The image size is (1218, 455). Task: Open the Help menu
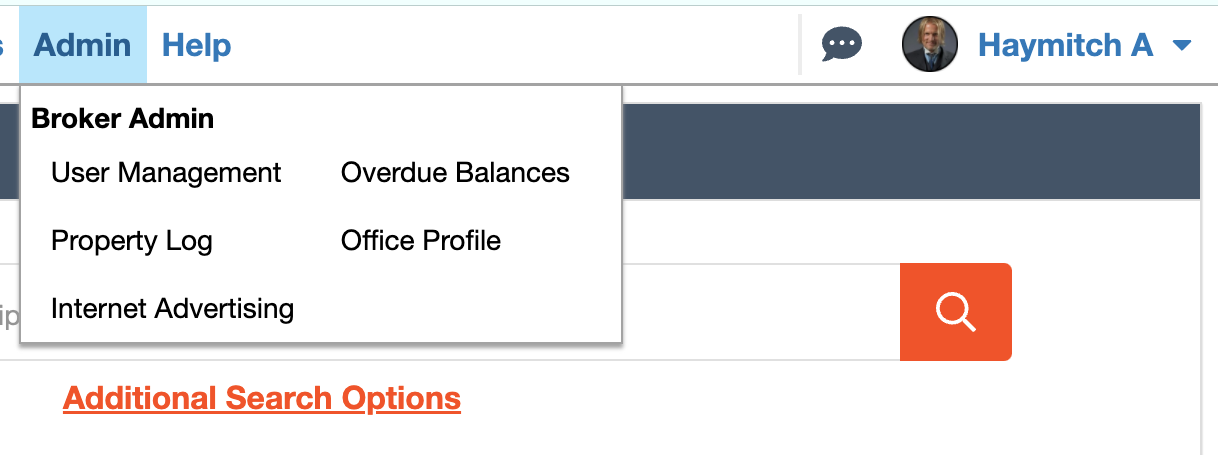coord(196,45)
